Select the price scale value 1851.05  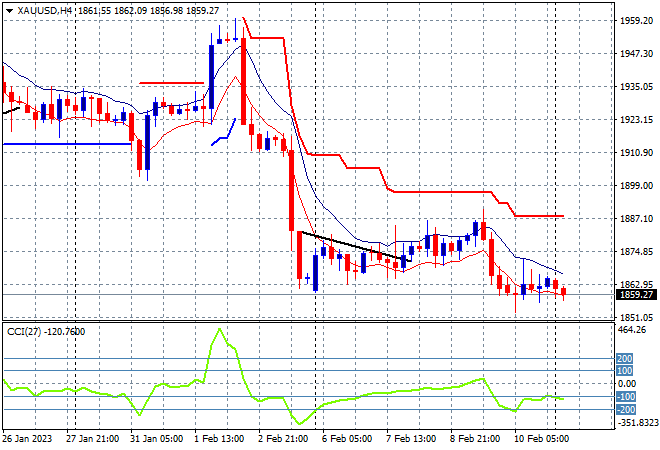637,318
